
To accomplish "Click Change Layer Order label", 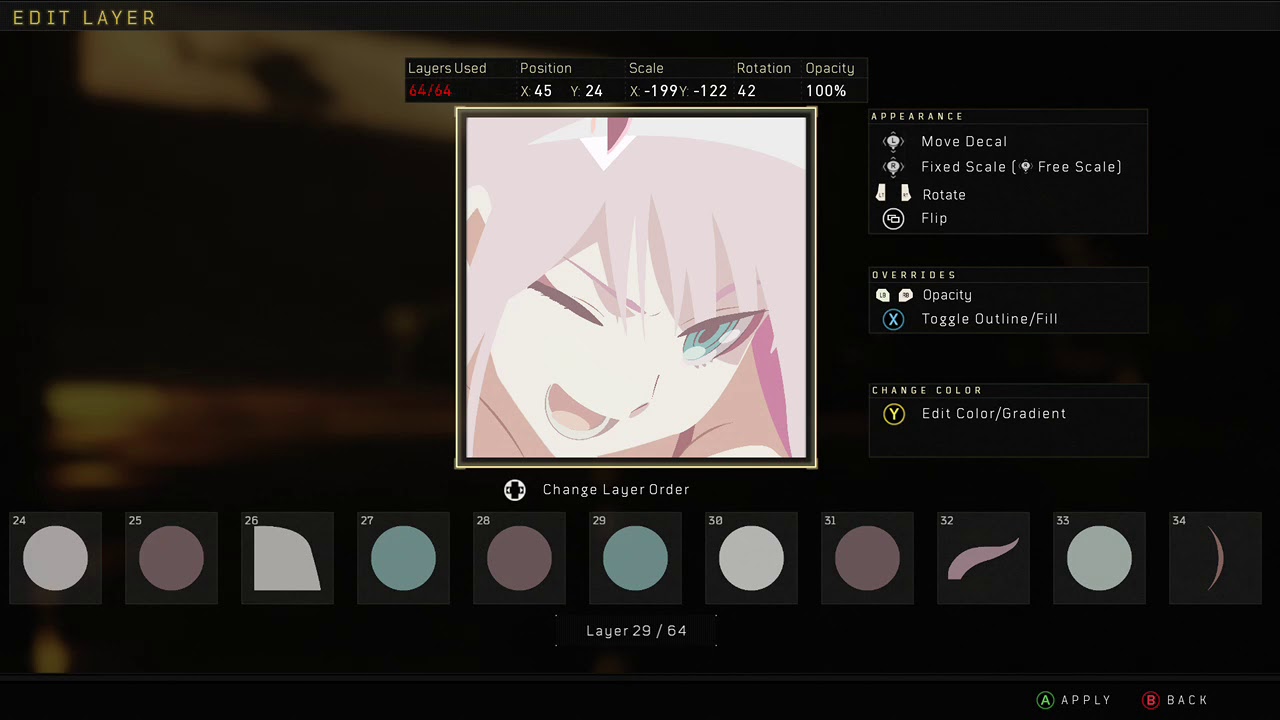I will pos(616,489).
